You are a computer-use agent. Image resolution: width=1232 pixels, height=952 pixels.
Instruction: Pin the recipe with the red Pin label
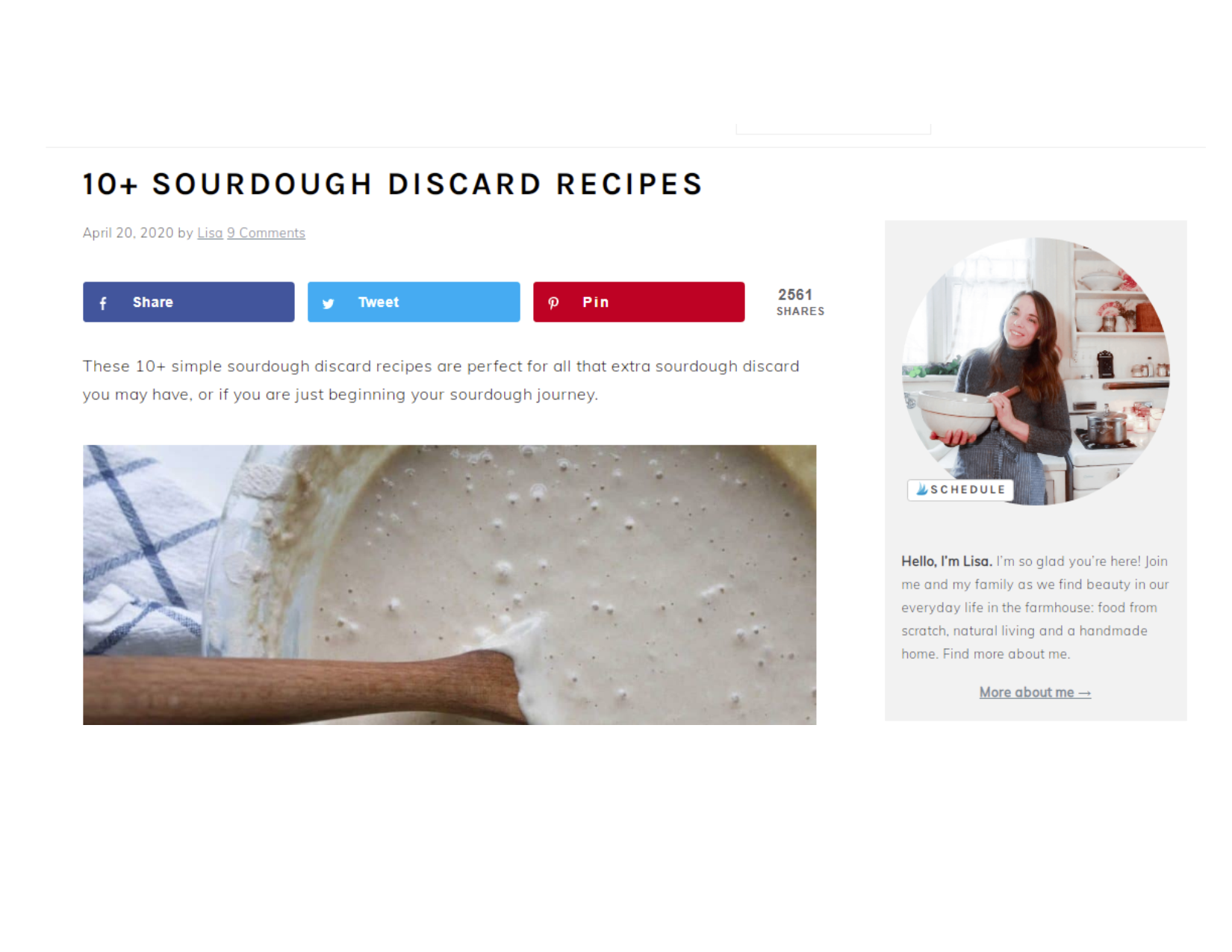[596, 302]
